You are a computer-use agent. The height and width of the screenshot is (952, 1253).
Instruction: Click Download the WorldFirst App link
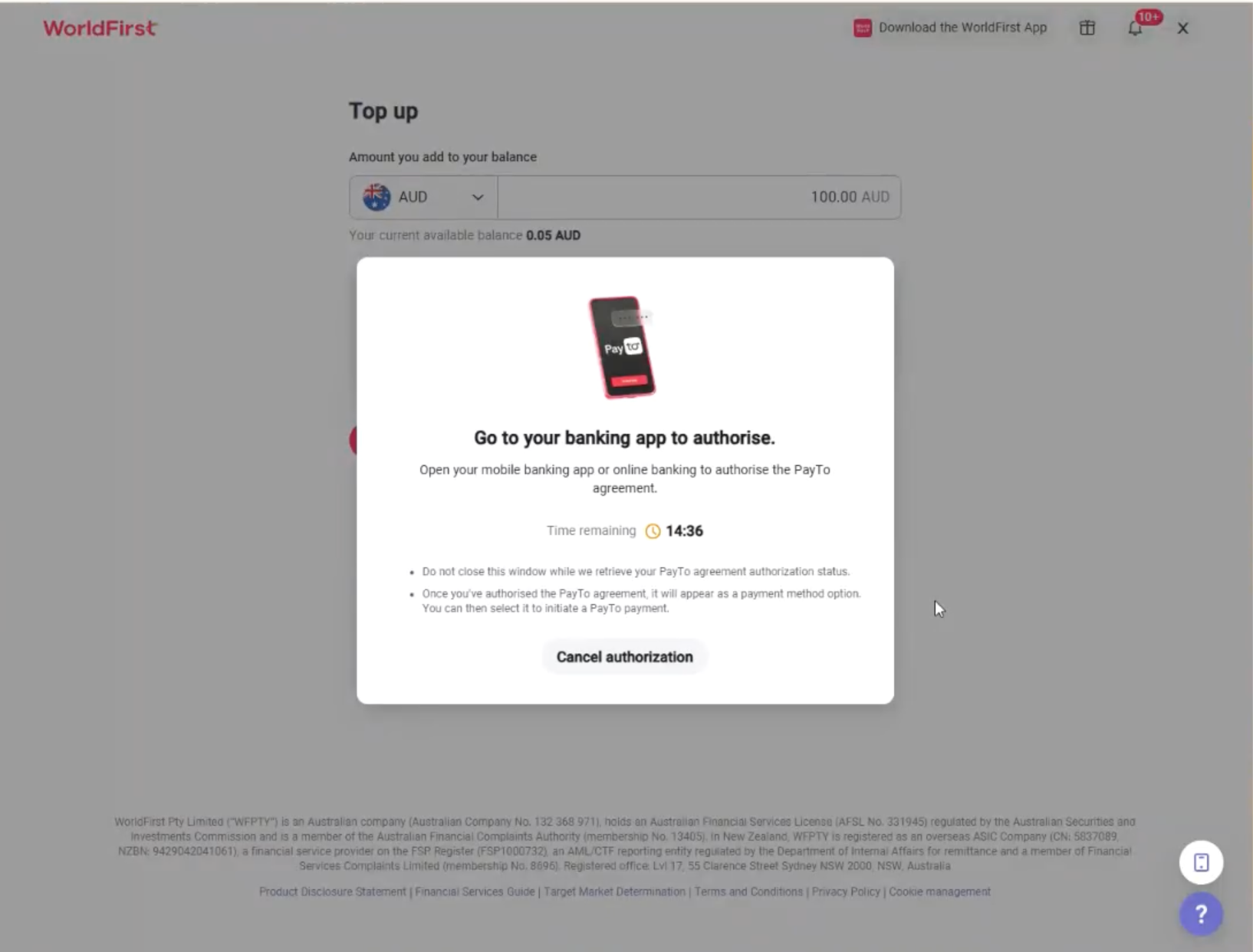coord(962,28)
